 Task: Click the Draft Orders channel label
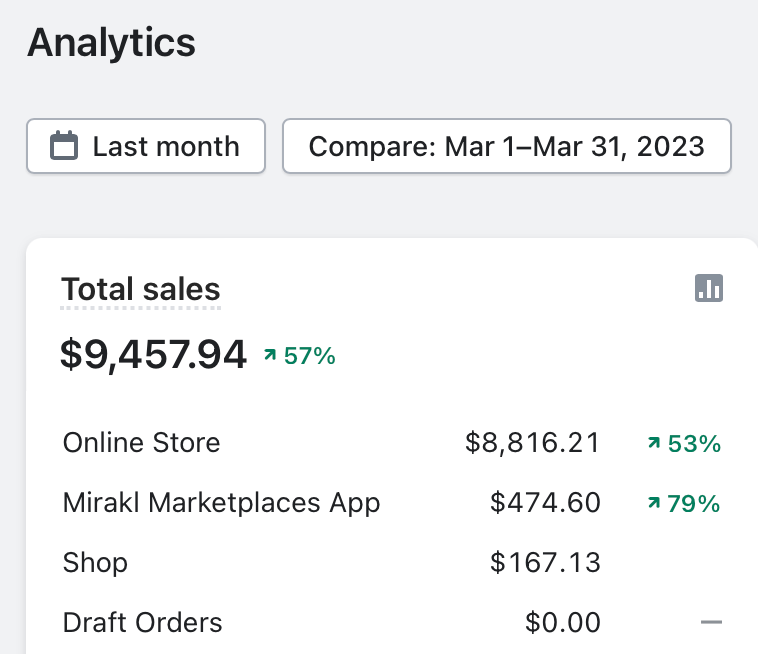(142, 622)
